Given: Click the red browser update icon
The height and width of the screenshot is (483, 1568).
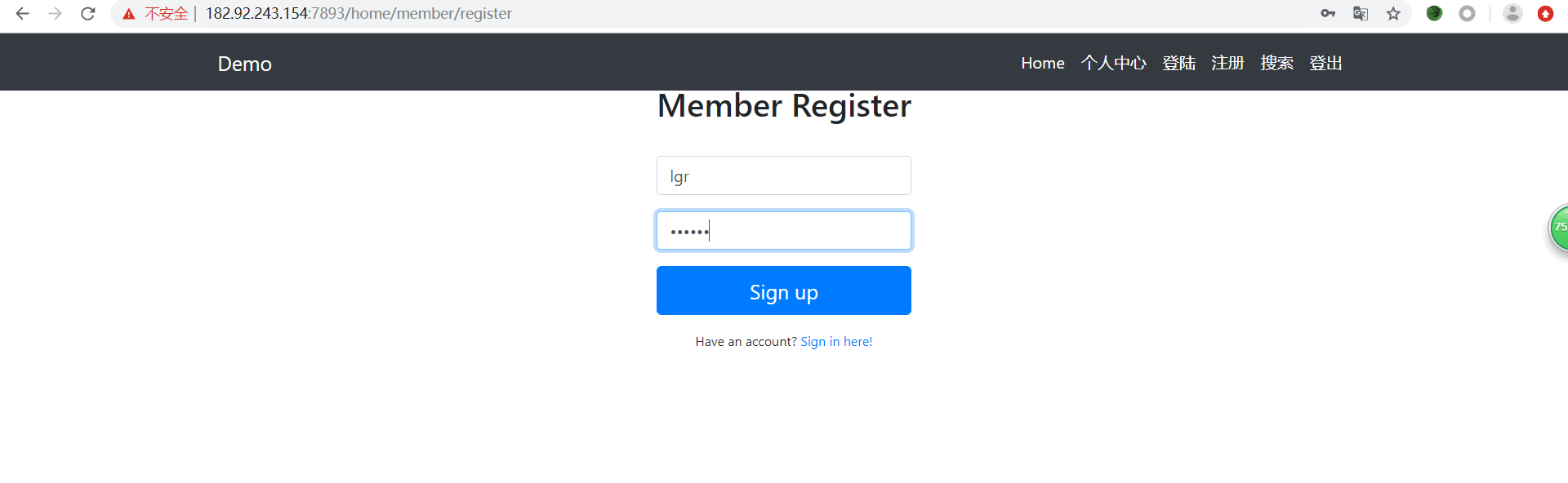Looking at the screenshot, I should [1545, 14].
